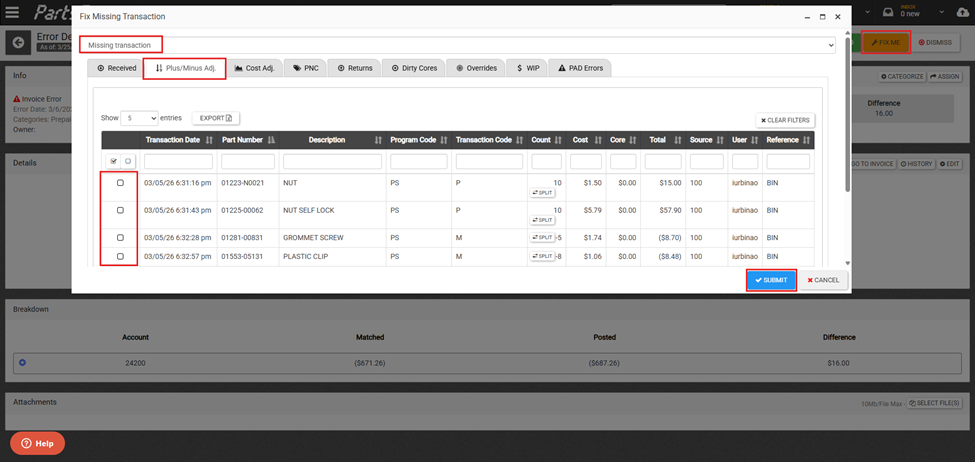Dismiss the error with Dismiss button
Image resolution: width=975 pixels, height=462 pixels.
tap(935, 42)
